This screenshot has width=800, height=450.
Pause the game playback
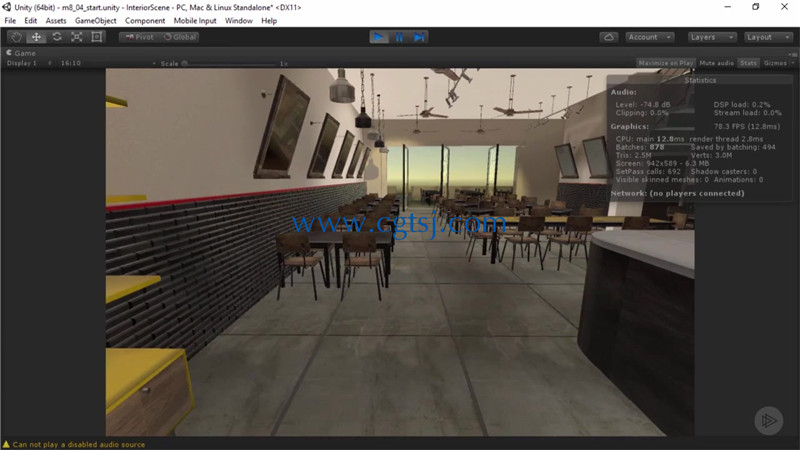[399, 37]
